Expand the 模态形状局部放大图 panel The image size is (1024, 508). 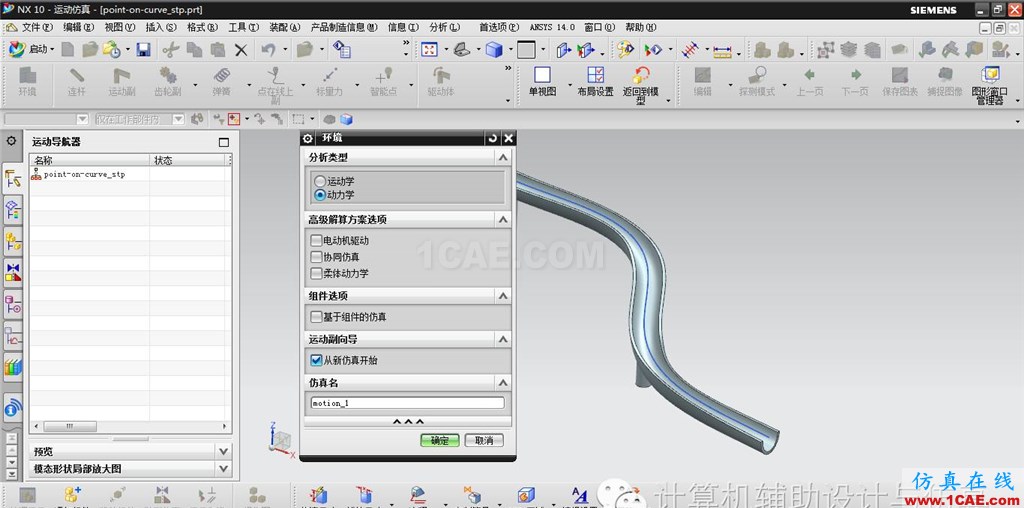pos(223,468)
